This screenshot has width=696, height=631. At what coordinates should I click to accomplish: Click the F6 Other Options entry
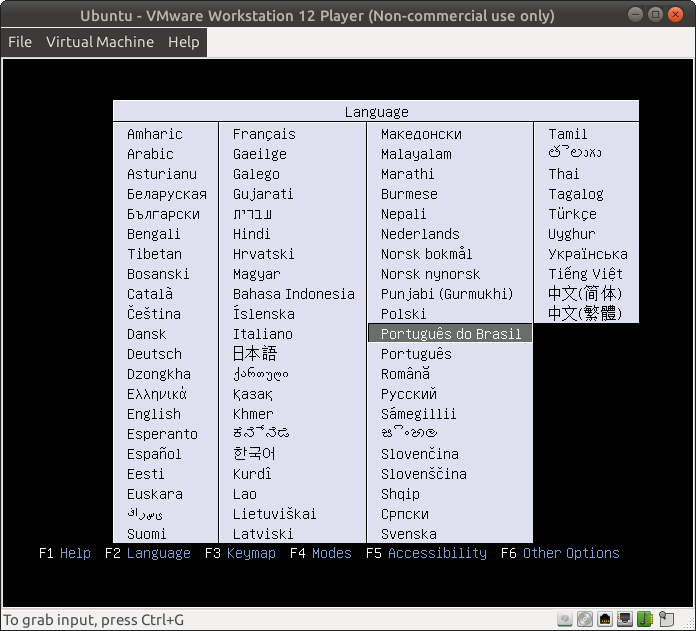click(x=560, y=553)
